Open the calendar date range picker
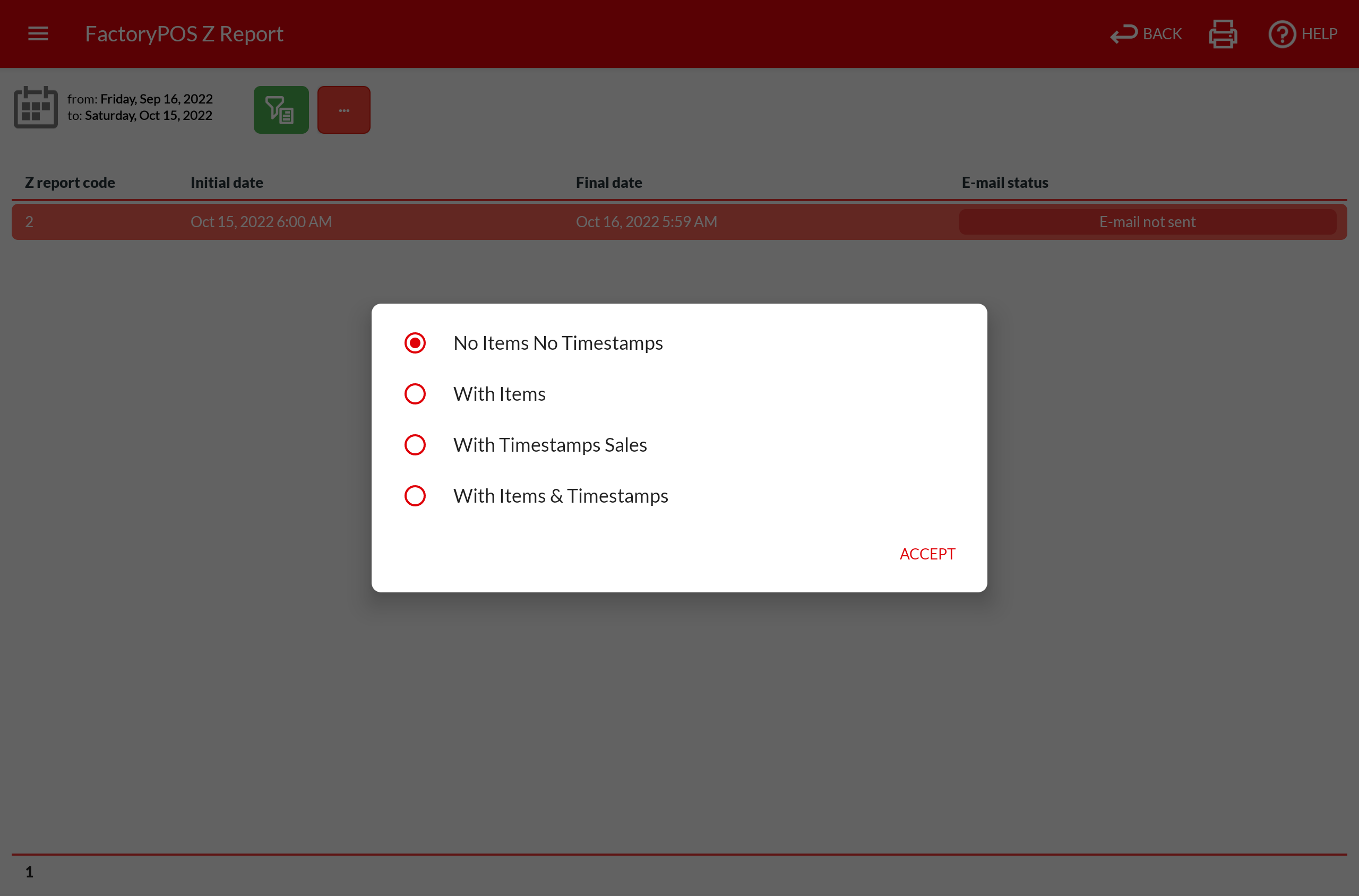Screen dimensions: 1359x896 36,107
